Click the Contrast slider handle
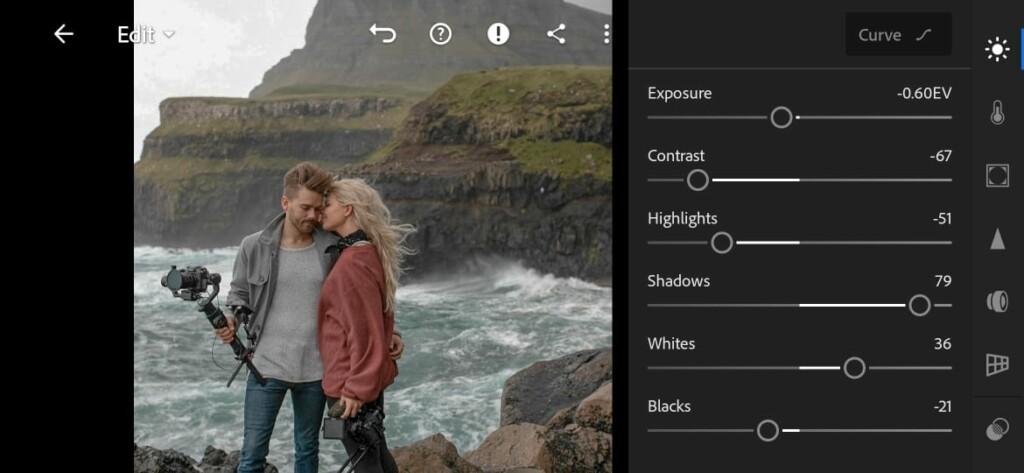The width and height of the screenshot is (1024, 473). 697,180
